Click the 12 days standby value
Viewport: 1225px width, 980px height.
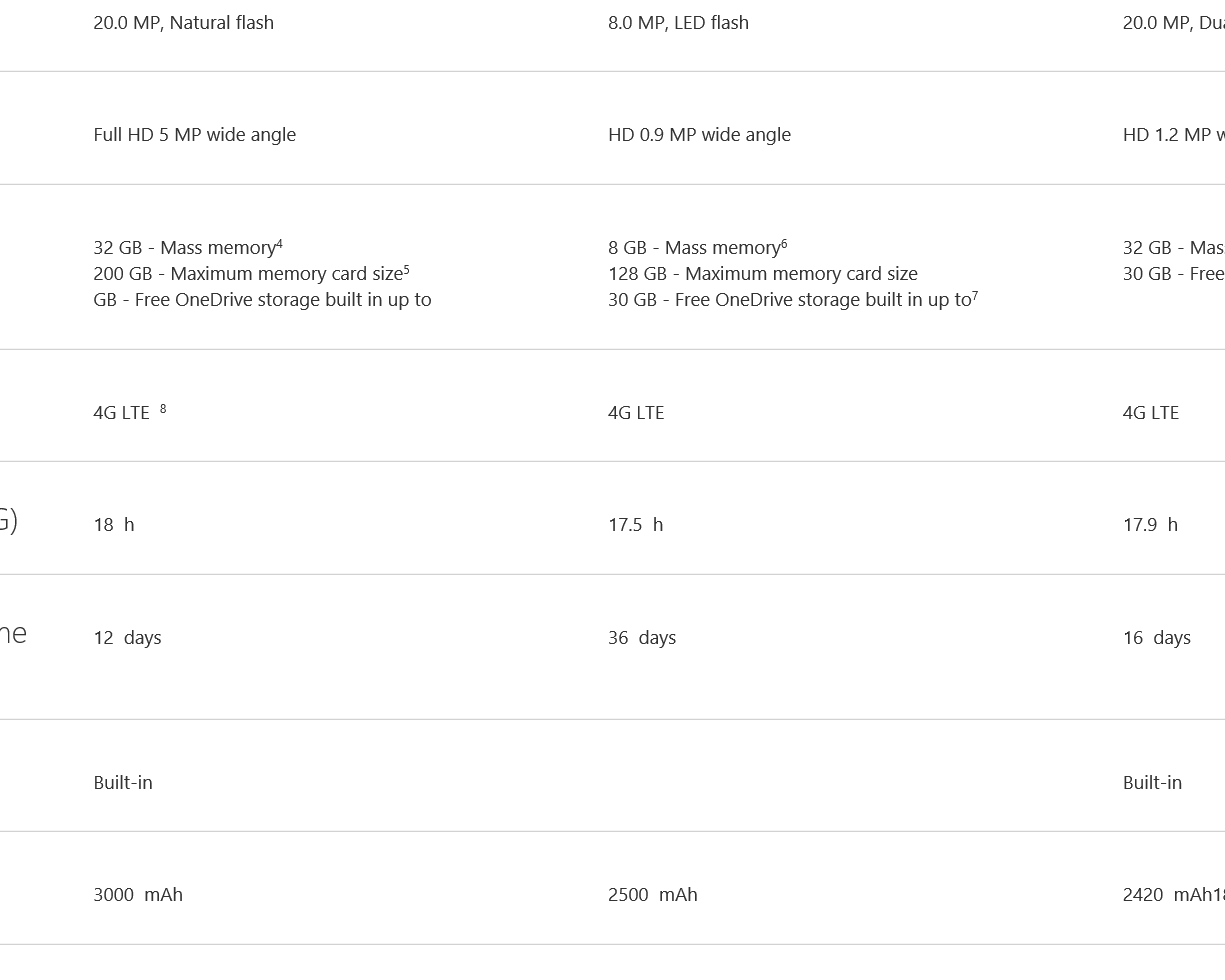click(x=127, y=637)
